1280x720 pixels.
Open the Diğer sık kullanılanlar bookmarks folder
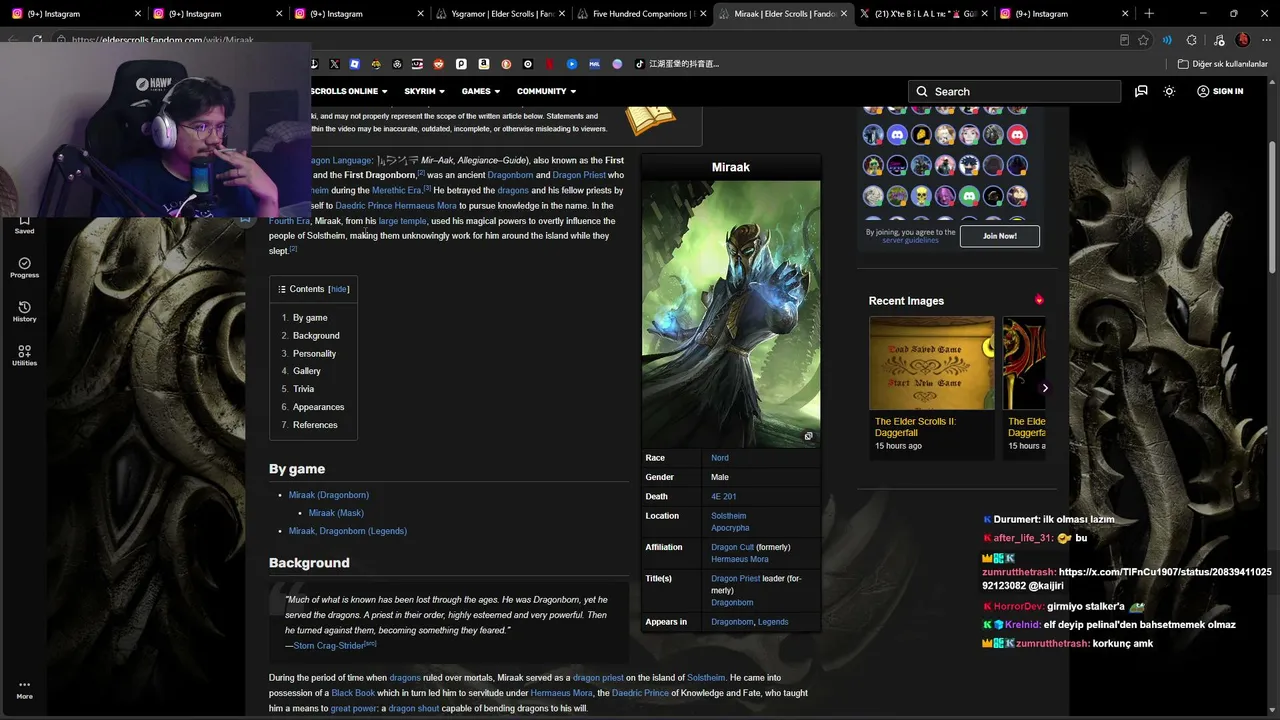pos(1223,64)
